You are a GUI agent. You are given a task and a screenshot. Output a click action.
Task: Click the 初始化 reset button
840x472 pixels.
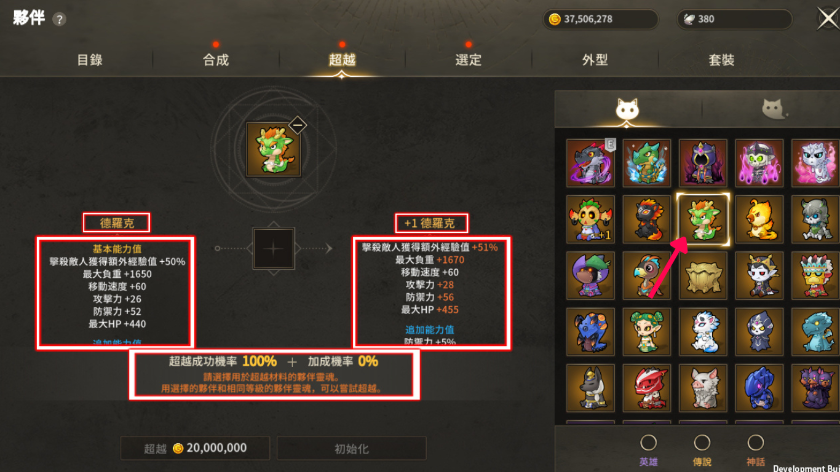coord(351,448)
